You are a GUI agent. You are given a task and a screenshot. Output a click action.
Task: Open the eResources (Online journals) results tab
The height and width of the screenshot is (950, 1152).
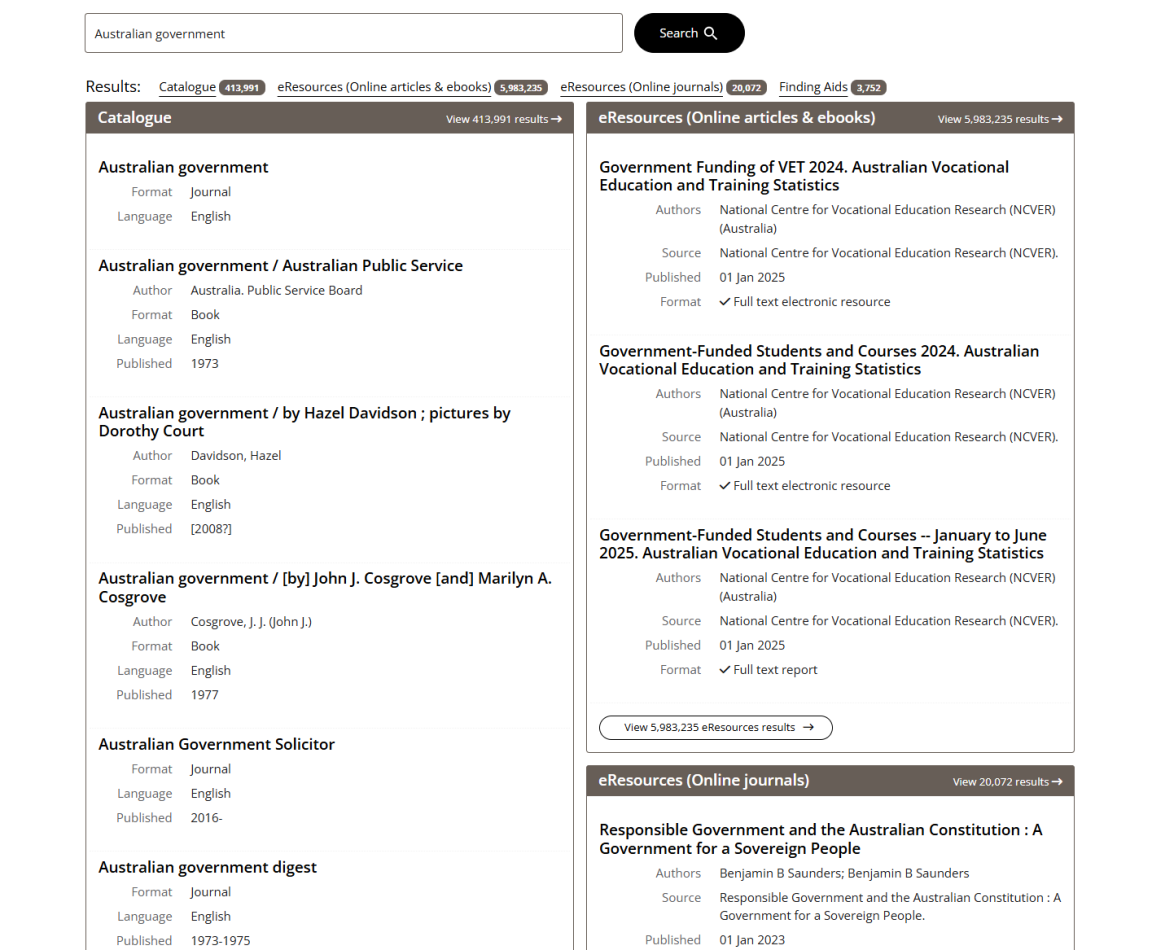[638, 87]
